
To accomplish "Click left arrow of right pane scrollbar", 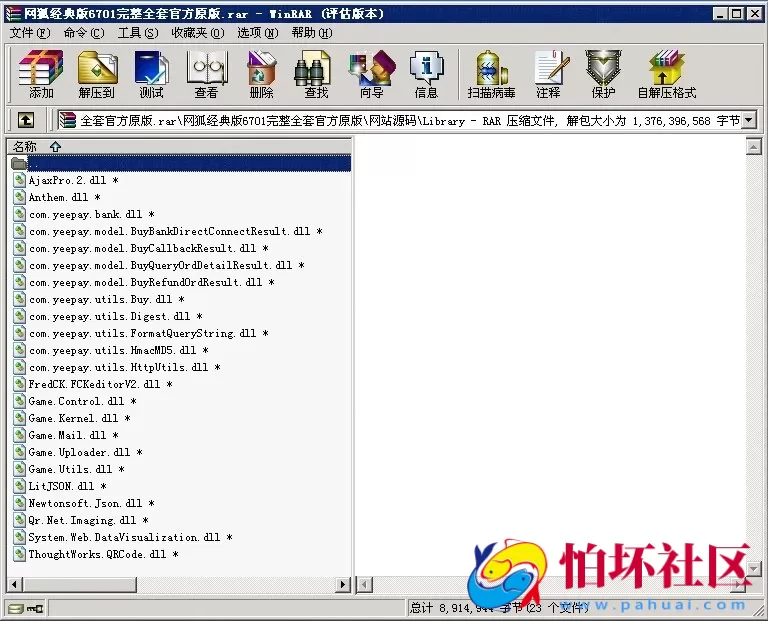I will 364,584.
